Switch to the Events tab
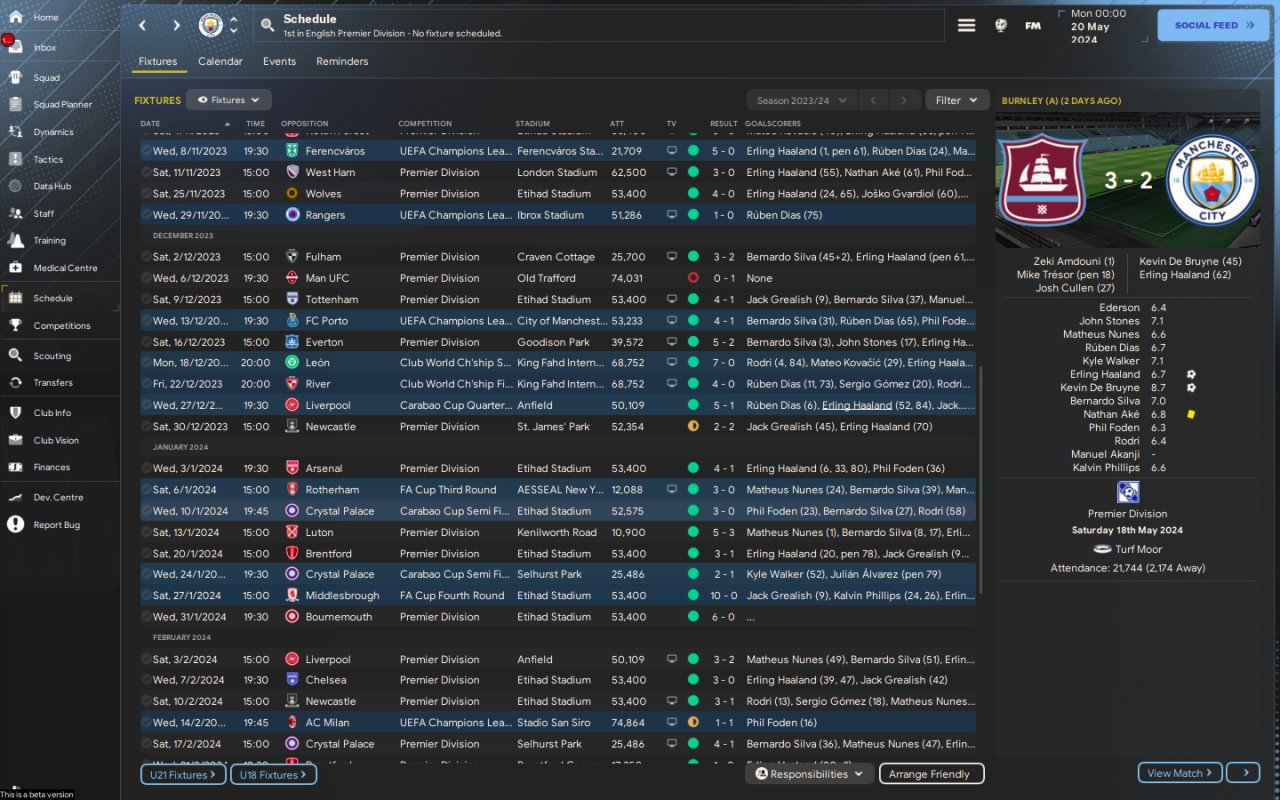 pyautogui.click(x=279, y=61)
